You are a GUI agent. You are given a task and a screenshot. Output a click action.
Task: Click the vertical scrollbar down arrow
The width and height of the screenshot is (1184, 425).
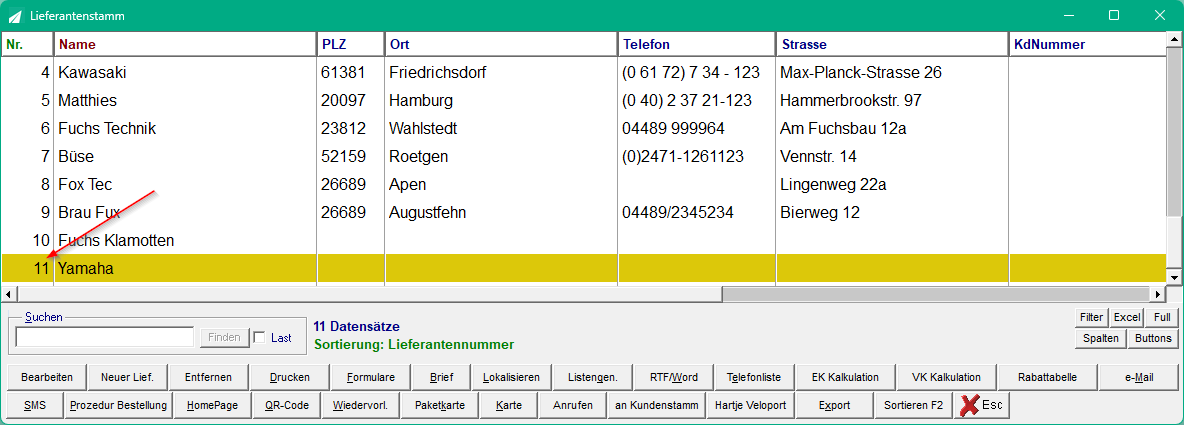point(1175,278)
